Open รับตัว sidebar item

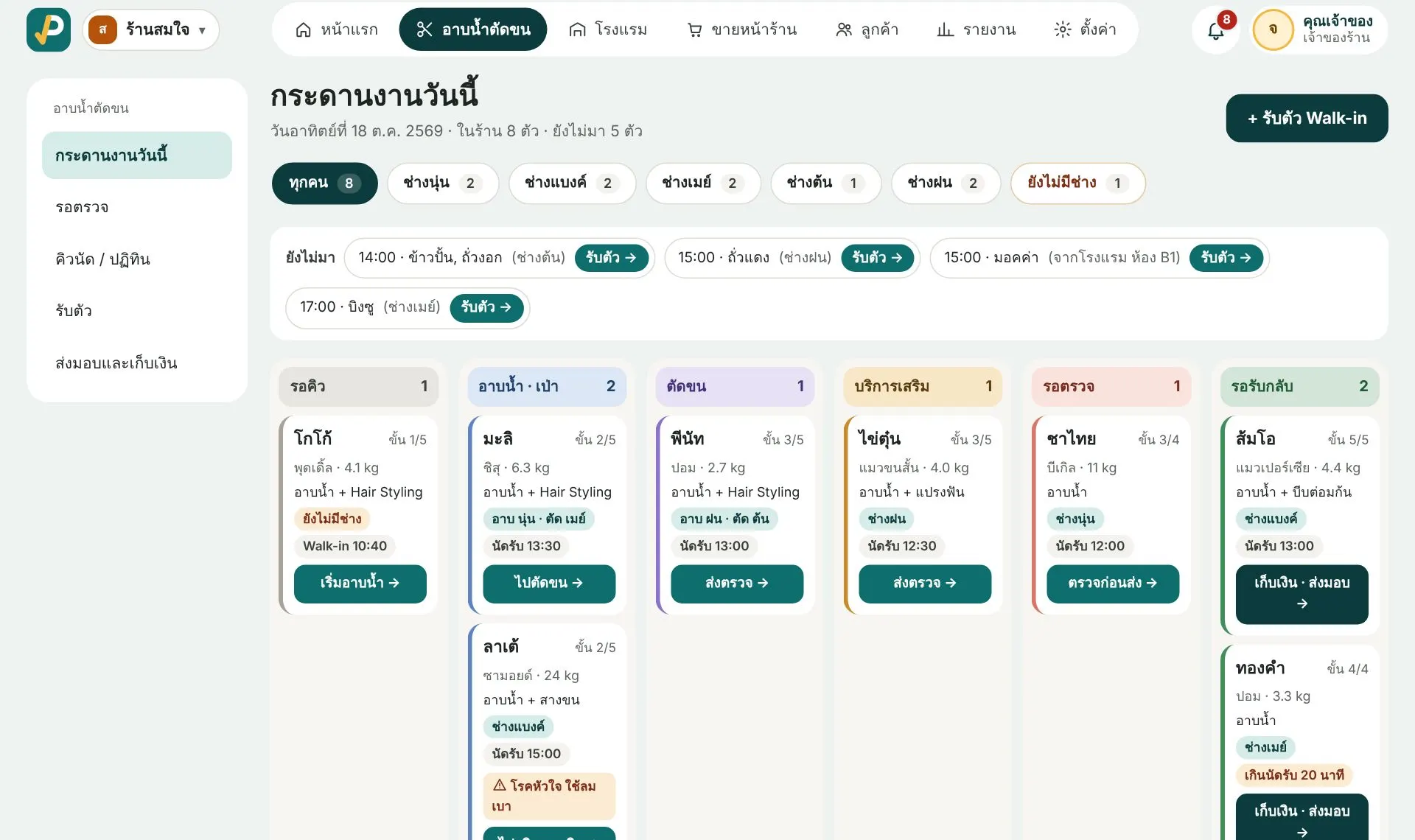(137, 310)
